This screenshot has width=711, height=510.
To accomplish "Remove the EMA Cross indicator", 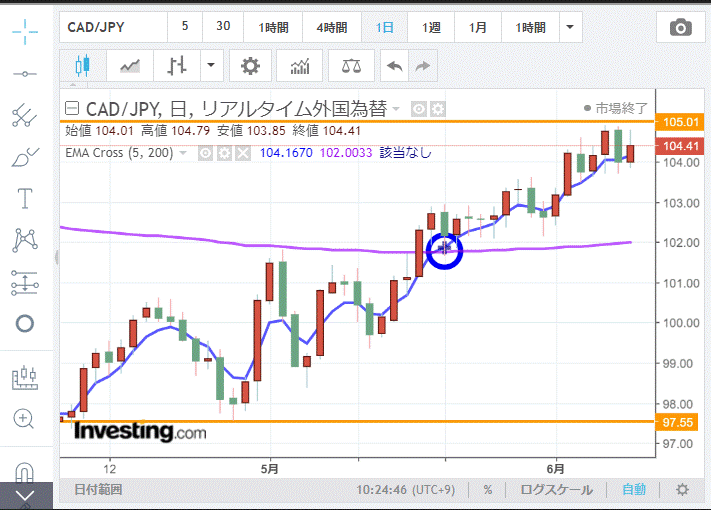I will 243,154.
